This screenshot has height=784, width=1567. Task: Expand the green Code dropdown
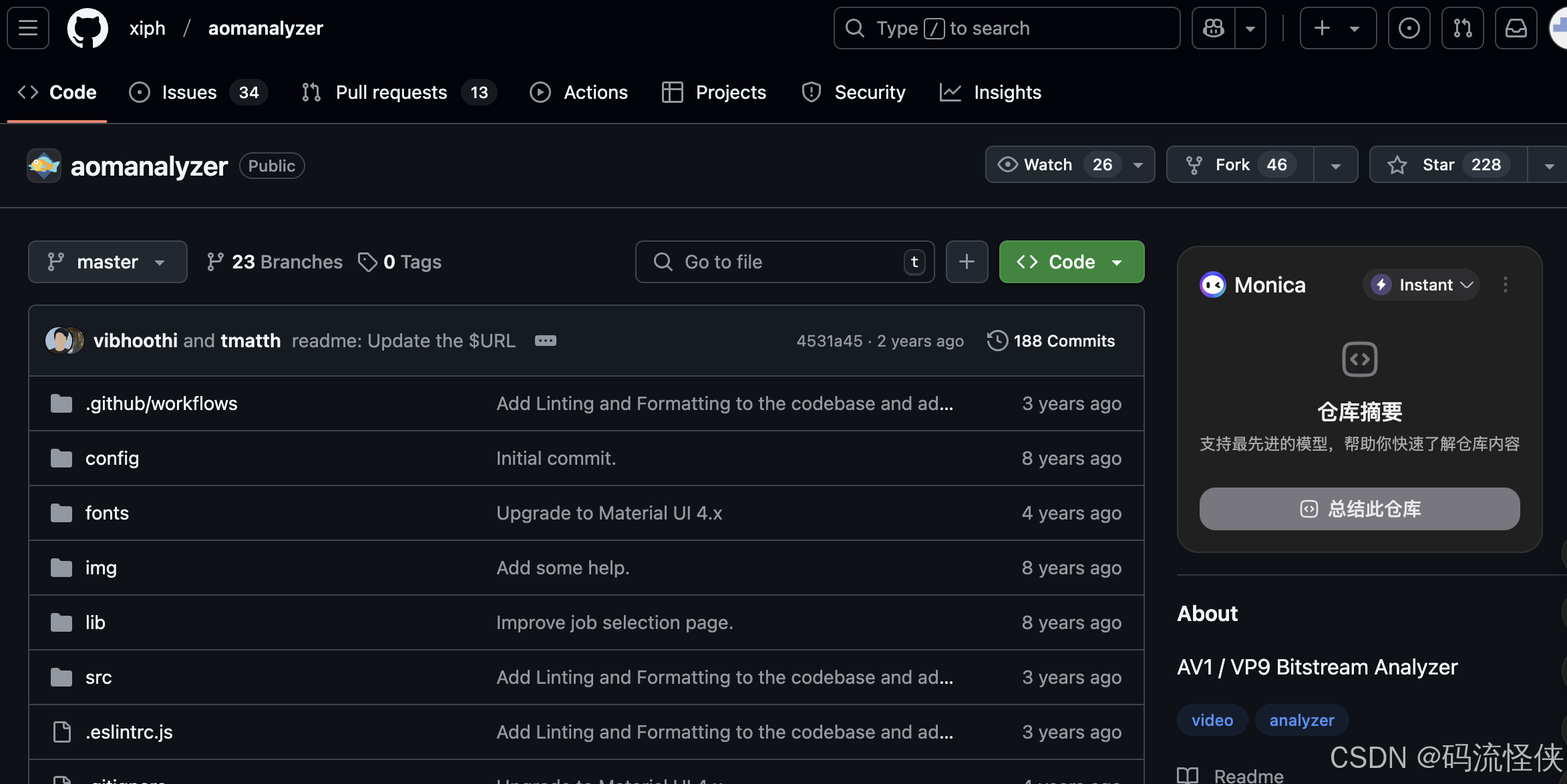pyautogui.click(x=1071, y=262)
